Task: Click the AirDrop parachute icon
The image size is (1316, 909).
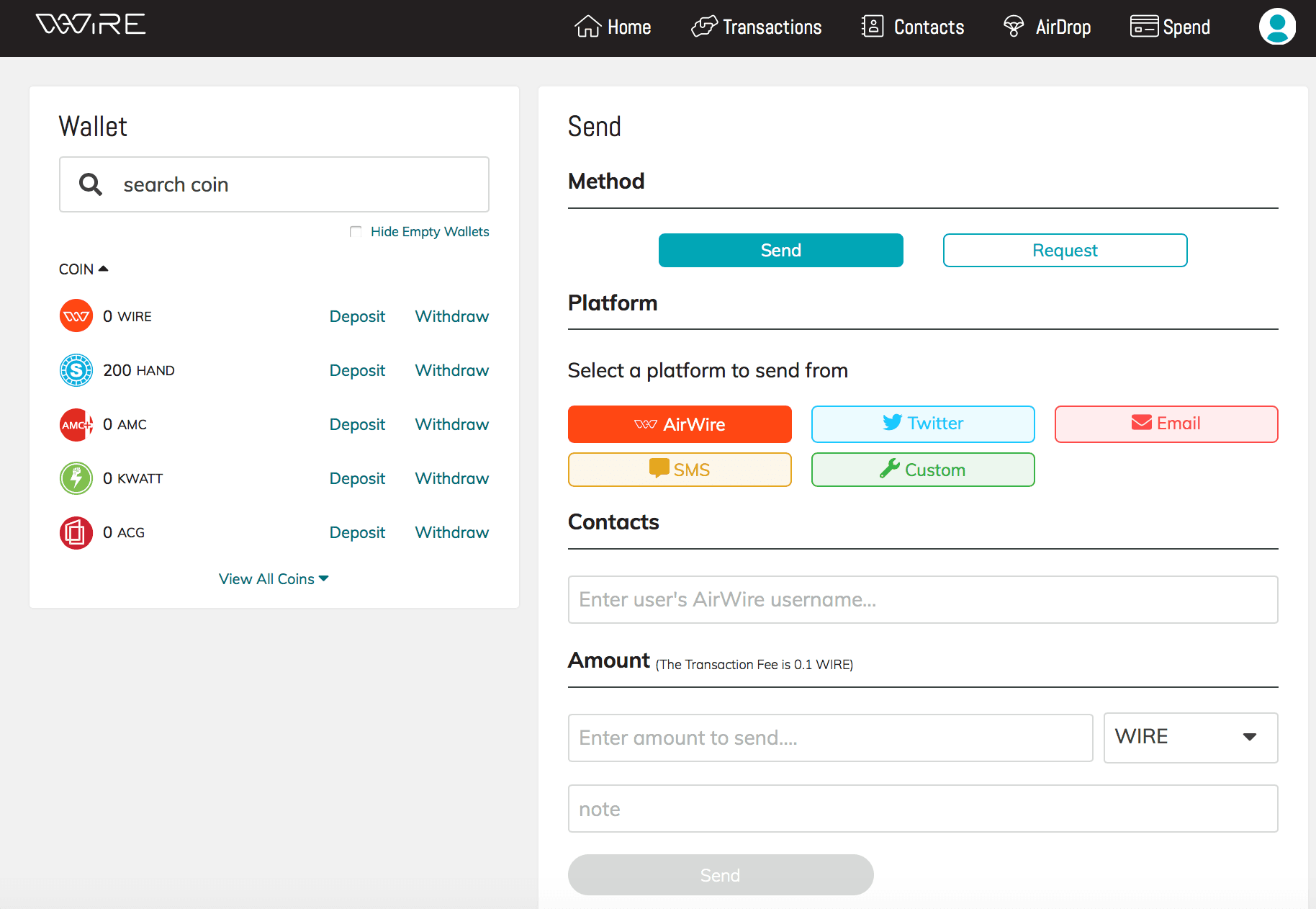Action: click(x=1014, y=27)
